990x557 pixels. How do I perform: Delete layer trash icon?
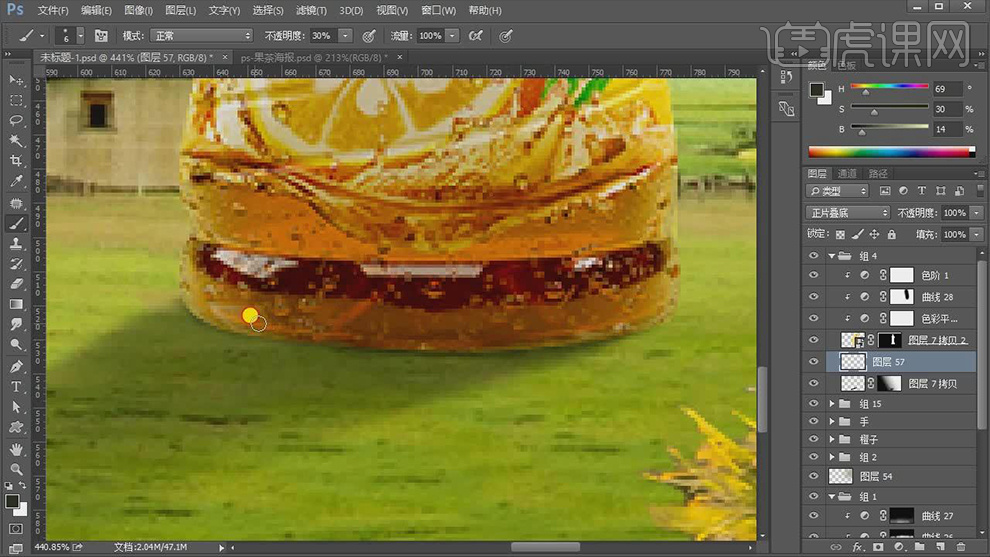coord(961,547)
